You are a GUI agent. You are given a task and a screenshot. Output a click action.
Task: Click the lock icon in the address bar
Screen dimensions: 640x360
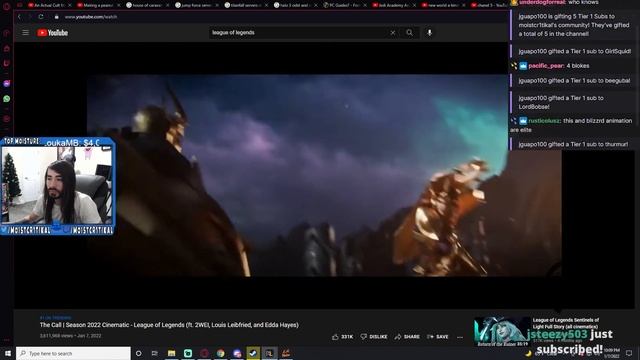(x=57, y=17)
